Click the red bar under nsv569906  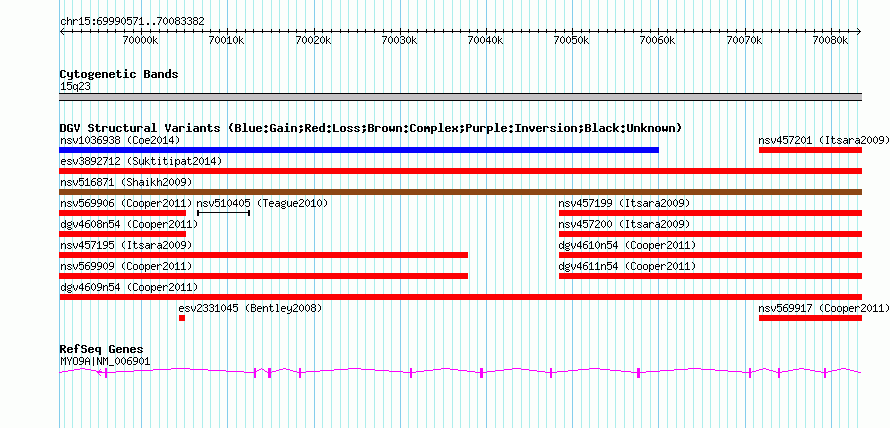point(123,213)
